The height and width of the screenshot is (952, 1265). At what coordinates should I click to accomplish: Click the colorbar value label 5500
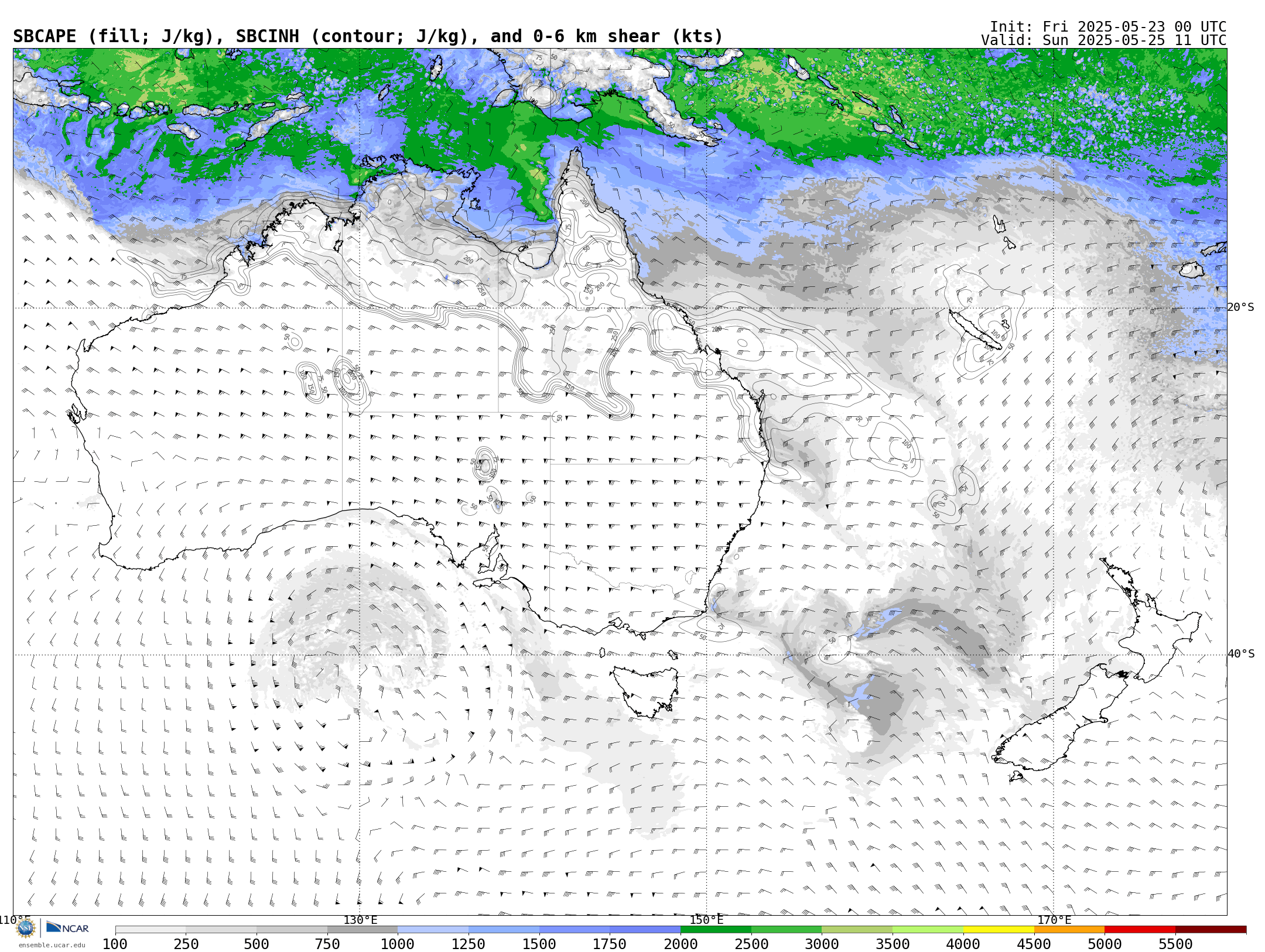[1175, 944]
